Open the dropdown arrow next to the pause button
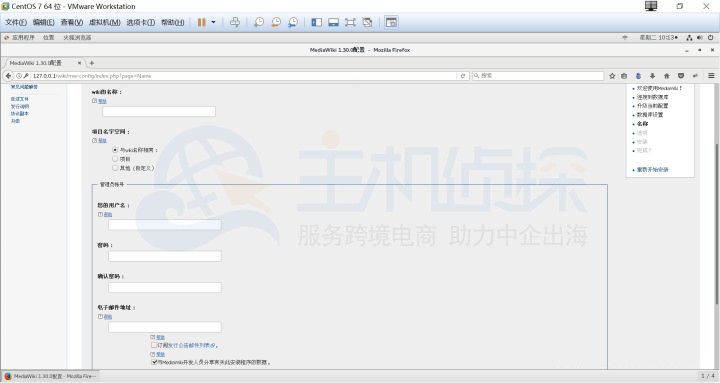720x383 pixels. click(213, 22)
